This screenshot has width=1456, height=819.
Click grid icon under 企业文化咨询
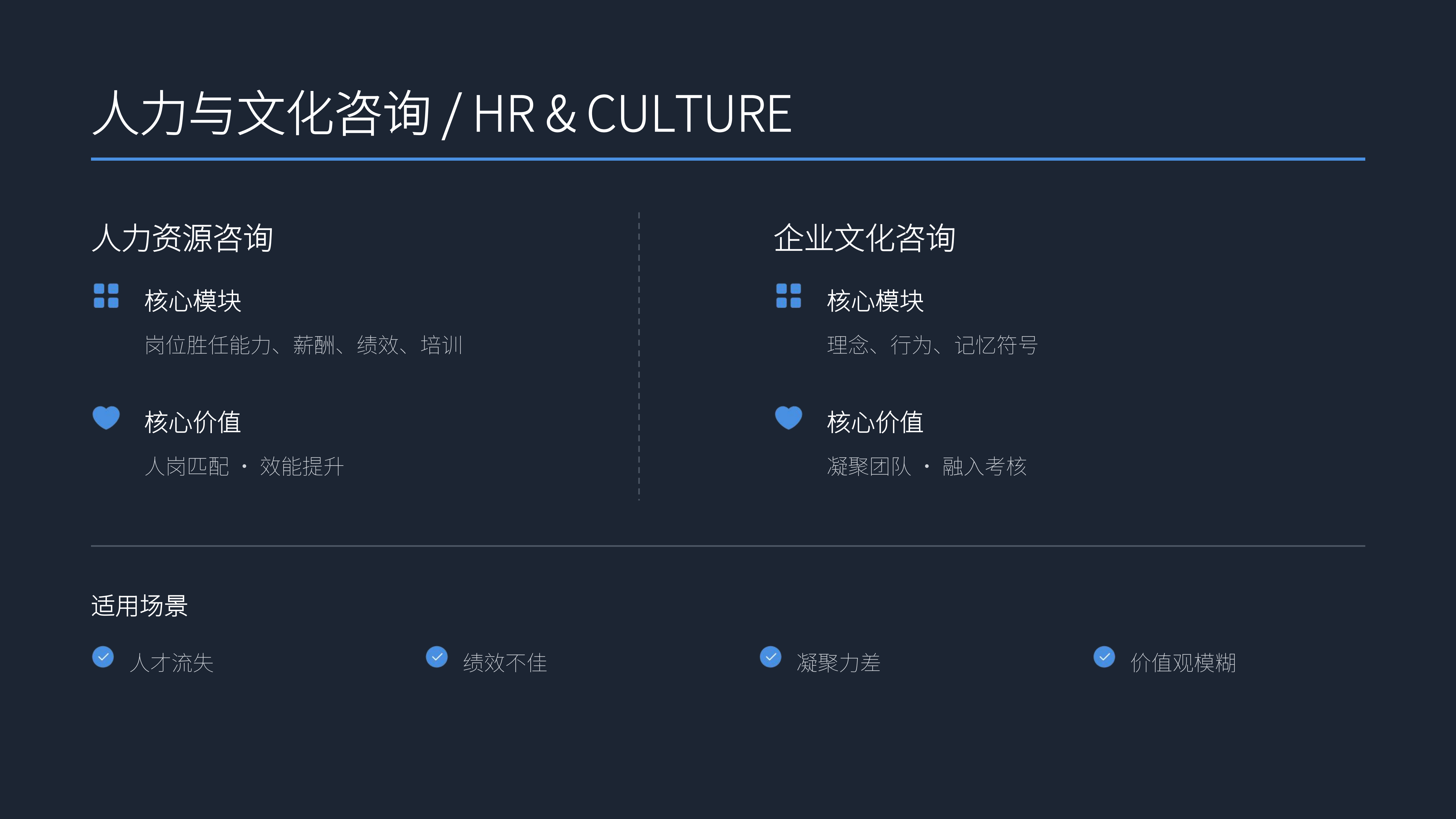coord(789,296)
